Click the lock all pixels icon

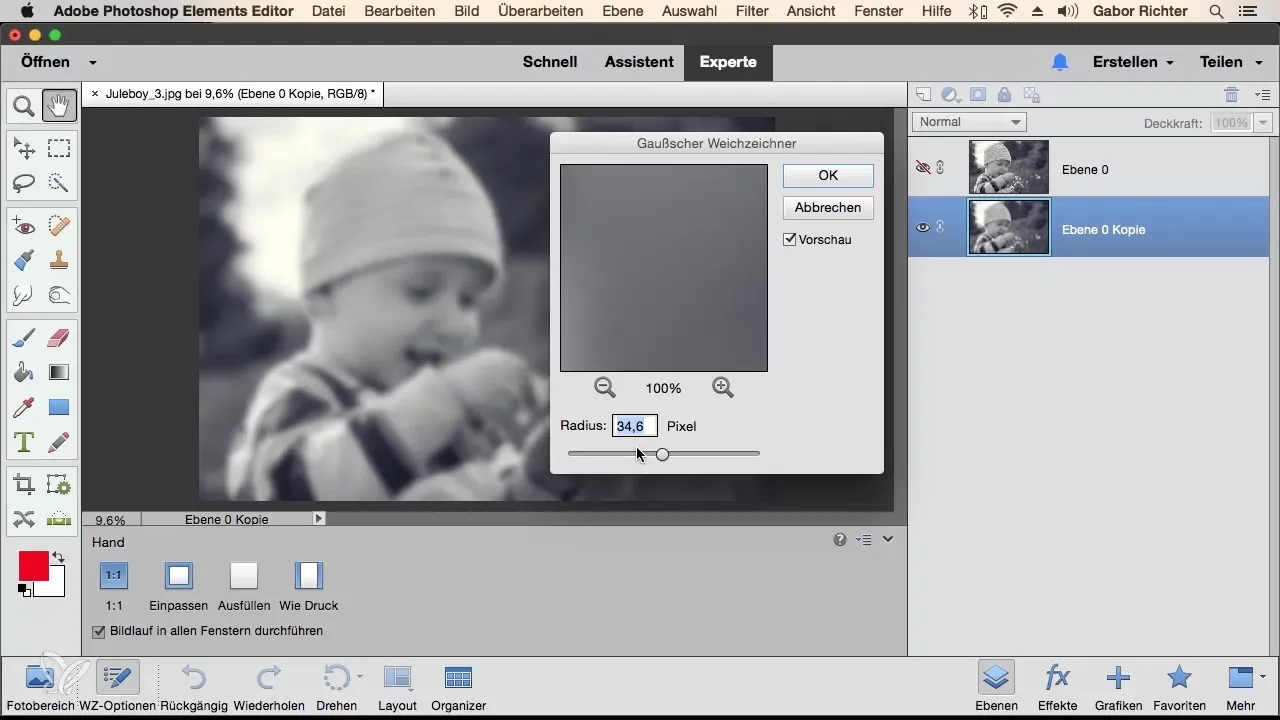1004,95
